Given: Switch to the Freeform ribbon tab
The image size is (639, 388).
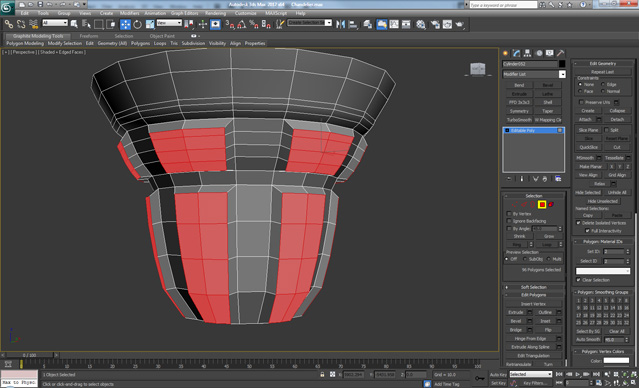Looking at the screenshot, I should [x=89, y=36].
